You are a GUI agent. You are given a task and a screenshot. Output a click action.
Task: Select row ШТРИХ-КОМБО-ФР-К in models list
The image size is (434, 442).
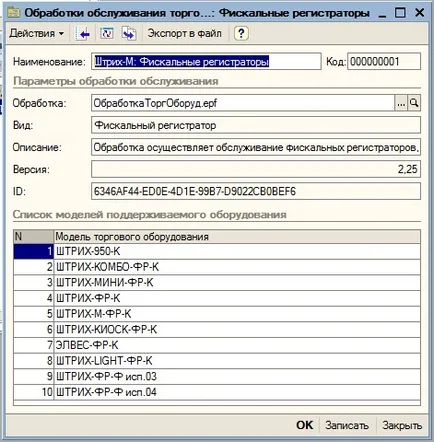[217, 267]
